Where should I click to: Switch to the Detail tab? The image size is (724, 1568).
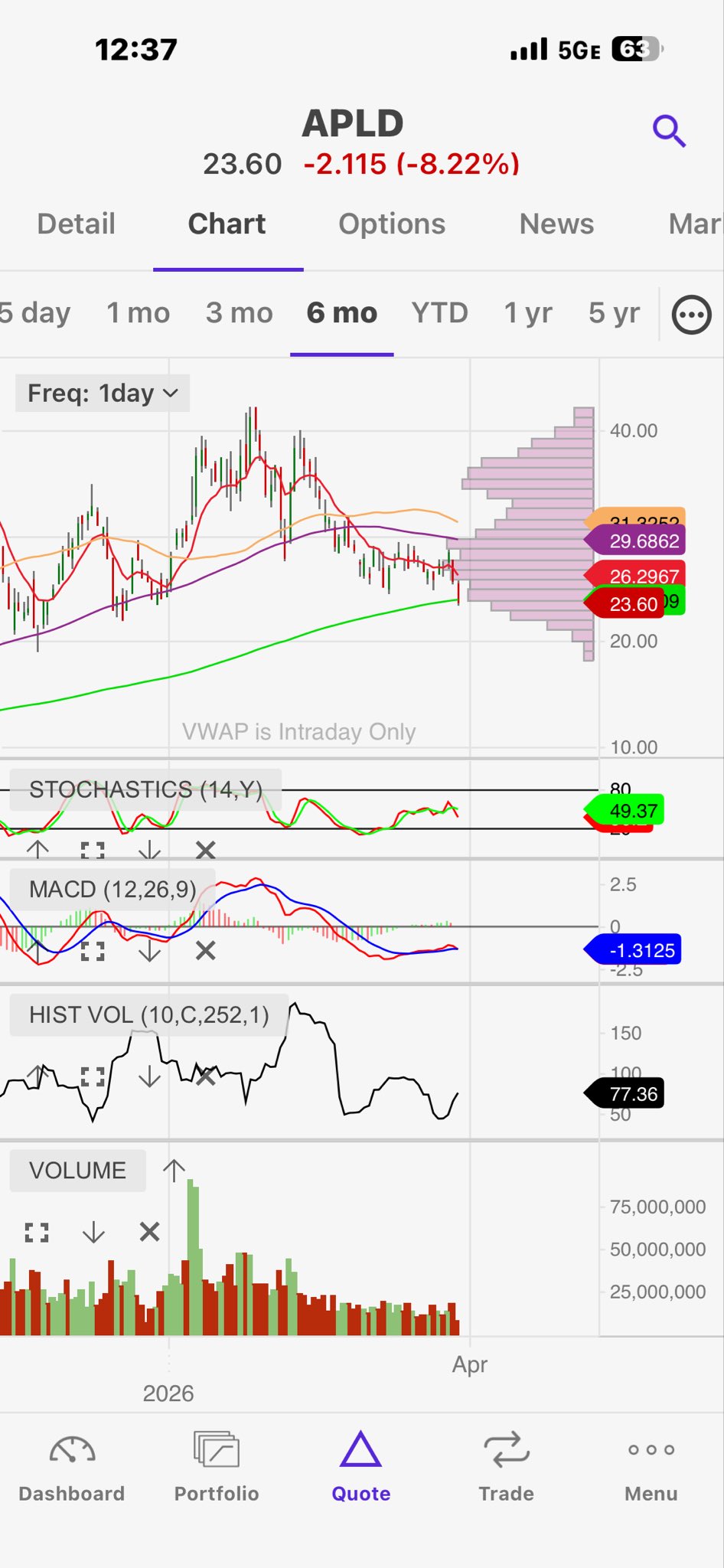pos(76,224)
